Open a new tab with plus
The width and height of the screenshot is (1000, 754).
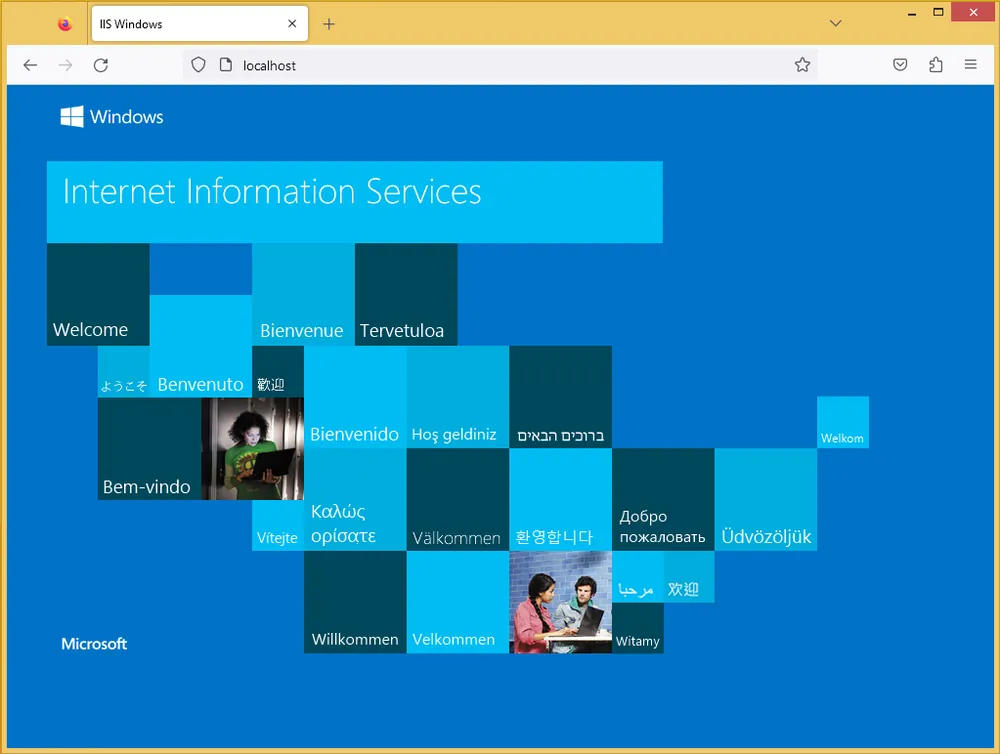(x=328, y=24)
